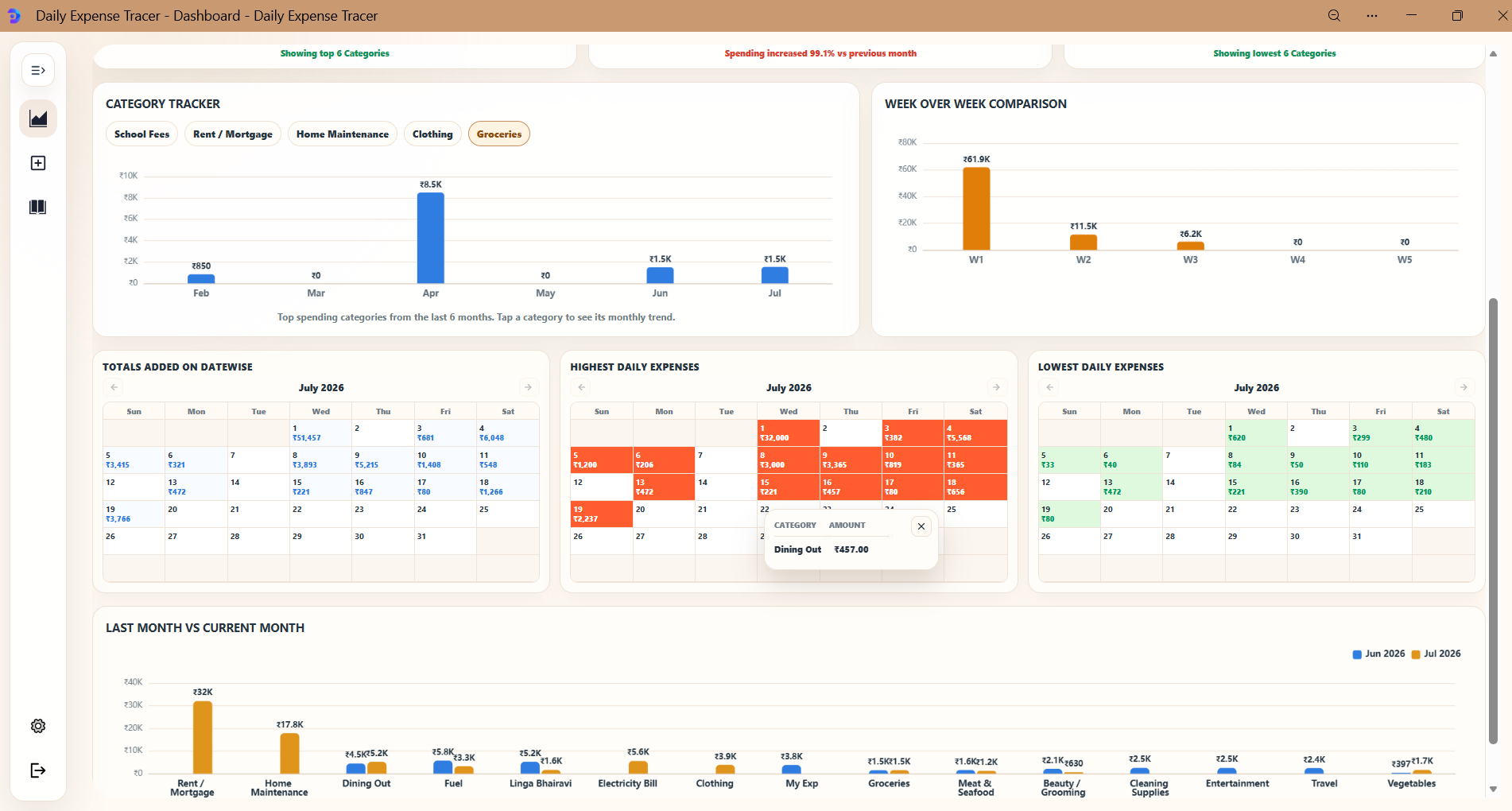Click 'Showing top 6 Categories' text

[335, 53]
